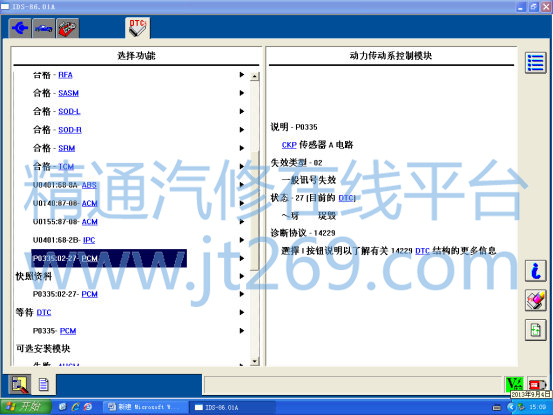Click the blue back arrow icon
553x415 pixels.
[x=20, y=28]
